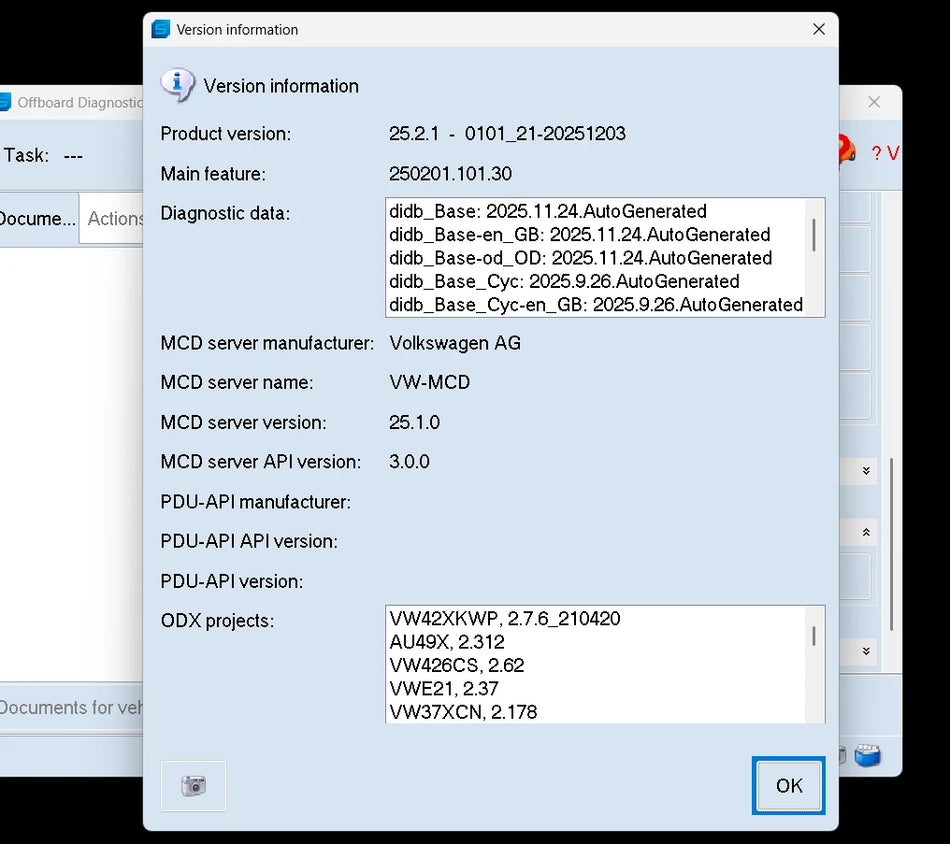
Task: Click MCD server version value 25.1.0
Action: pyautogui.click(x=414, y=422)
